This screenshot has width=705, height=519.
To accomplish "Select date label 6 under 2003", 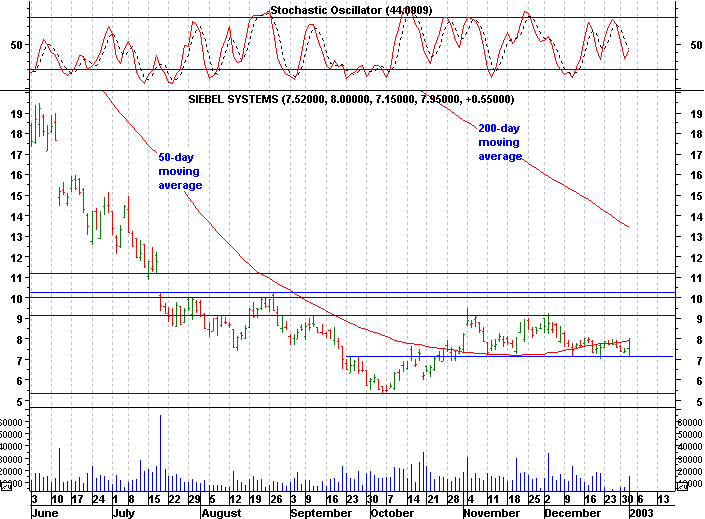I will click(x=640, y=499).
